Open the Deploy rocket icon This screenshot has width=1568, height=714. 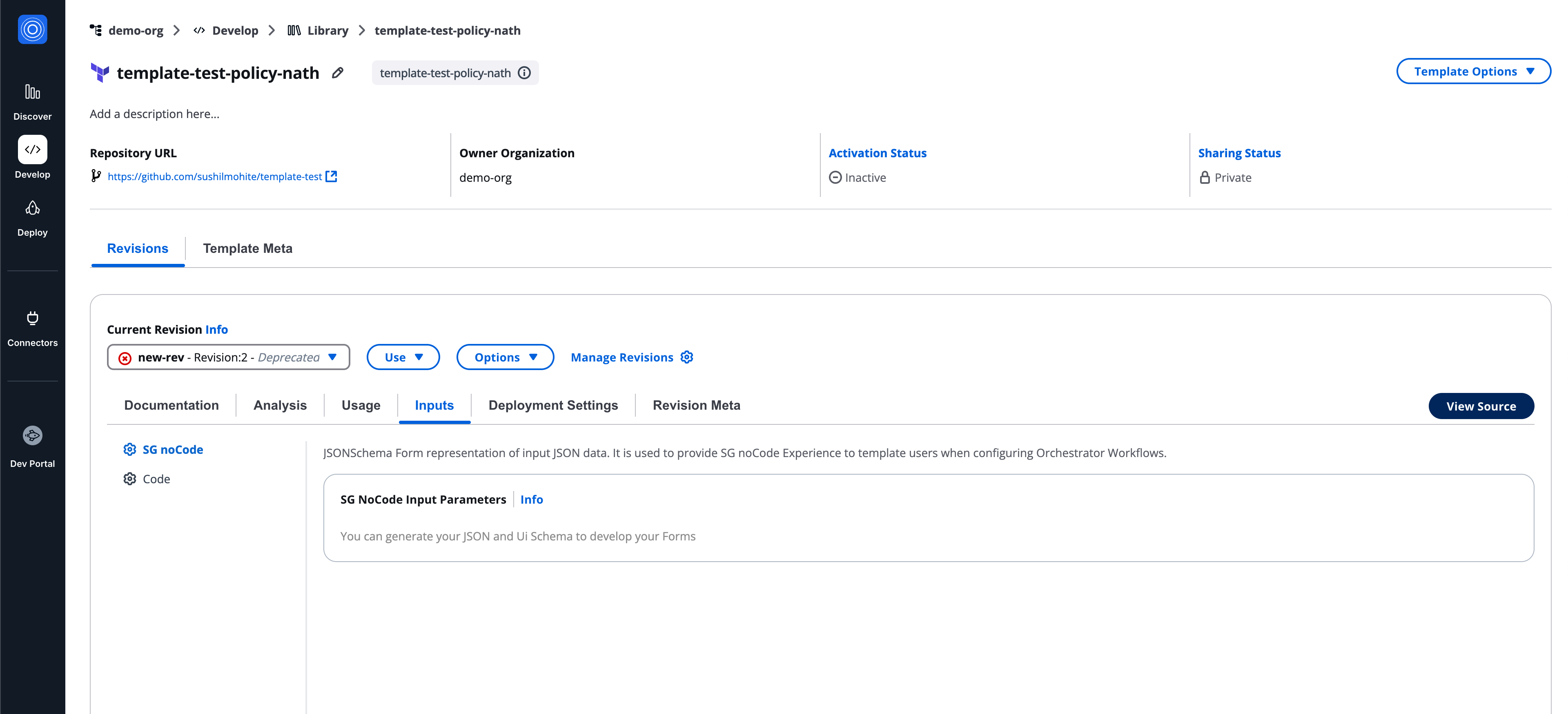click(x=32, y=209)
